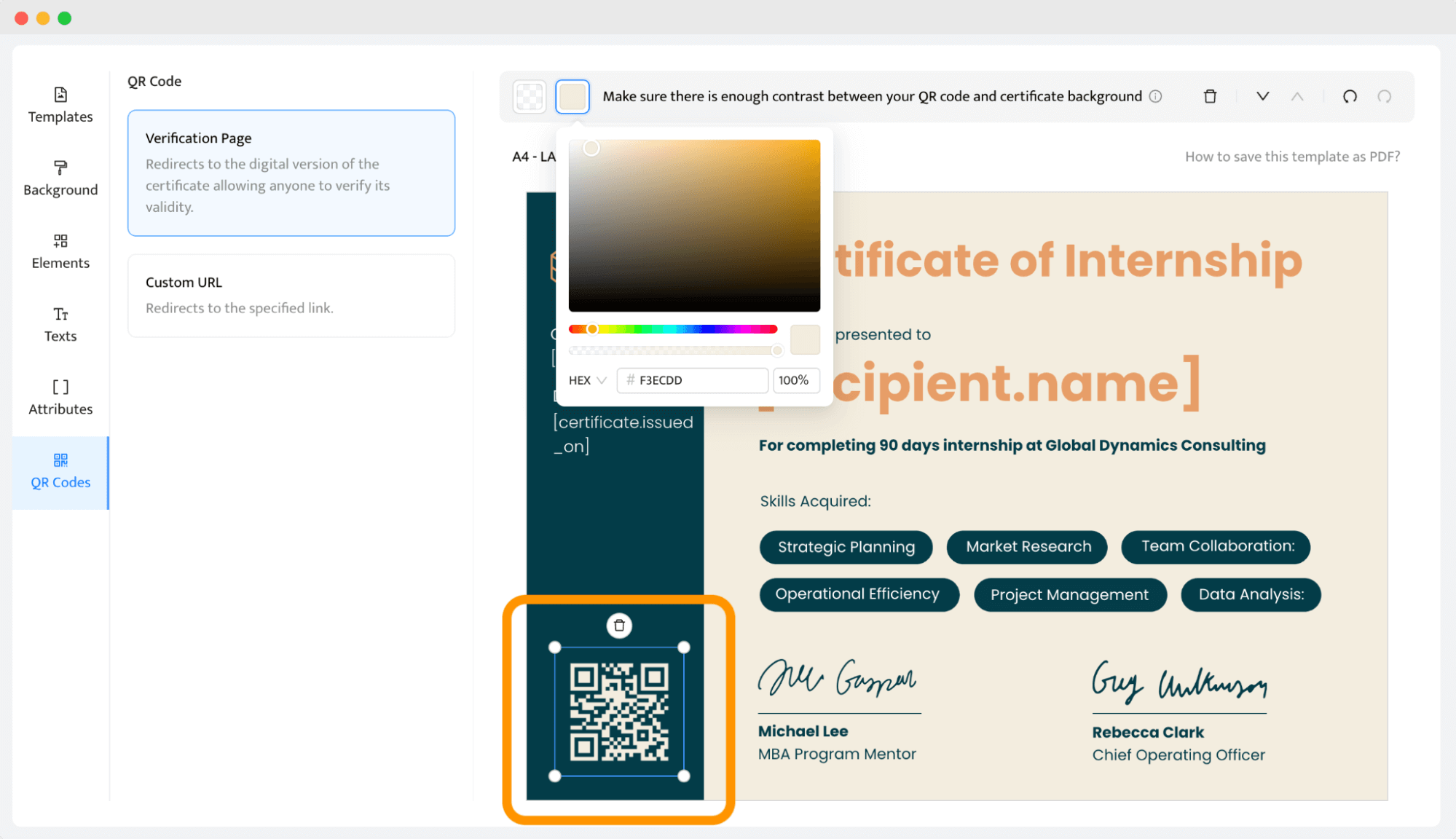Choose the Custom URL QR option
The image size is (1456, 839).
(x=291, y=295)
